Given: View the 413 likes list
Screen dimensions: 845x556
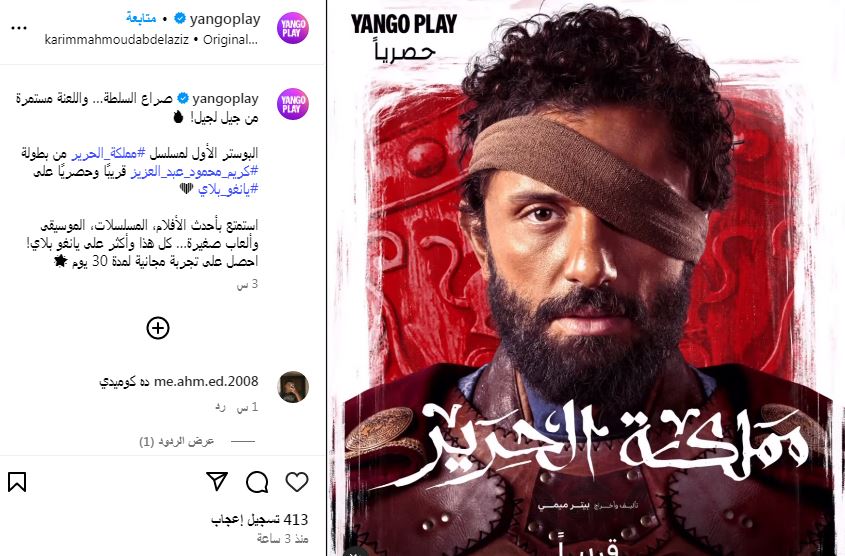Looking at the screenshot, I should pyautogui.click(x=259, y=519).
